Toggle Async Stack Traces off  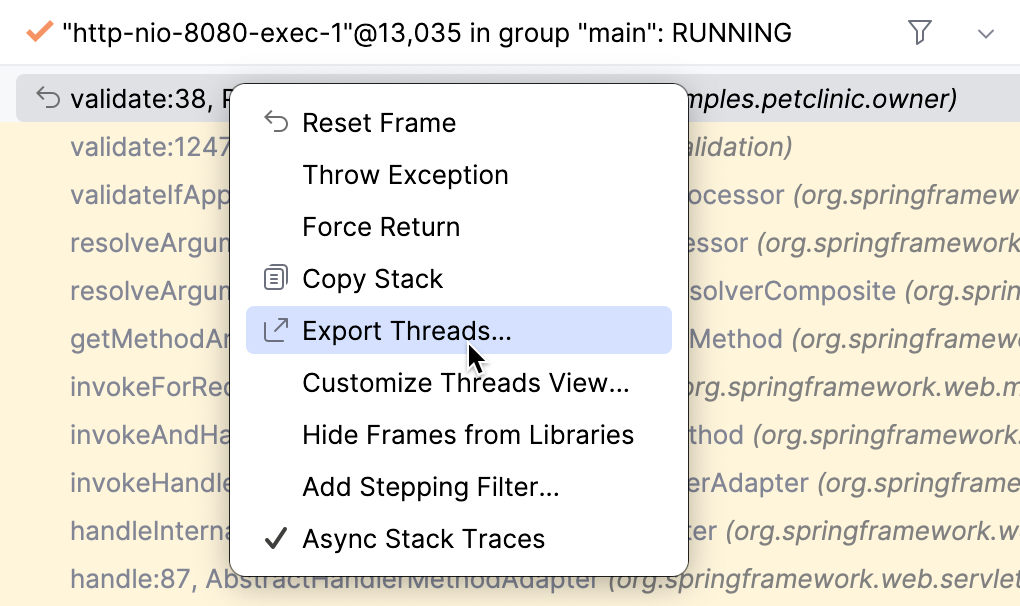(x=423, y=538)
